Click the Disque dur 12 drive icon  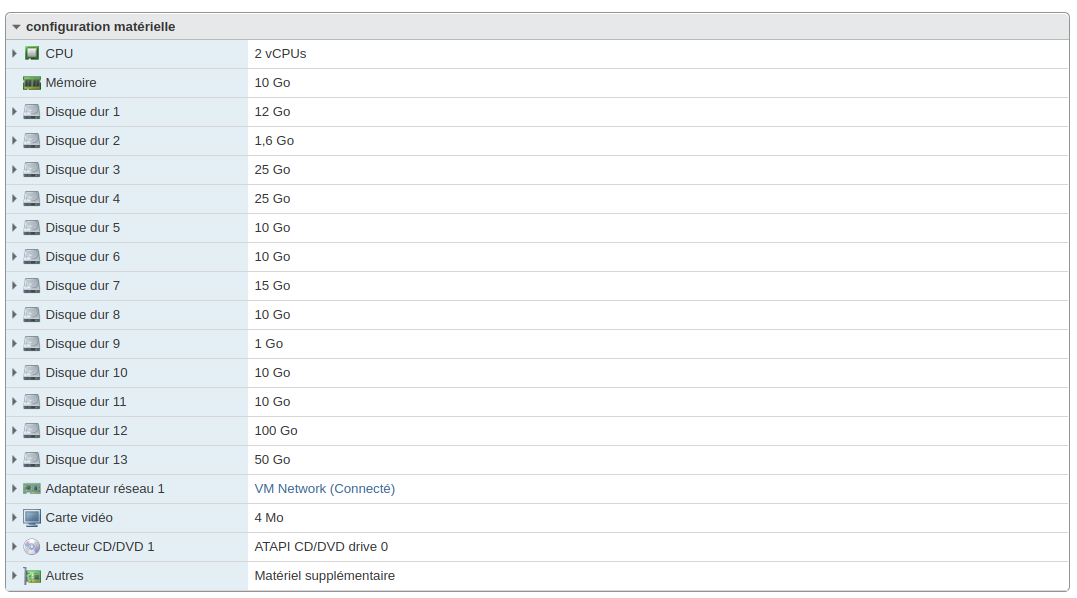(32, 430)
